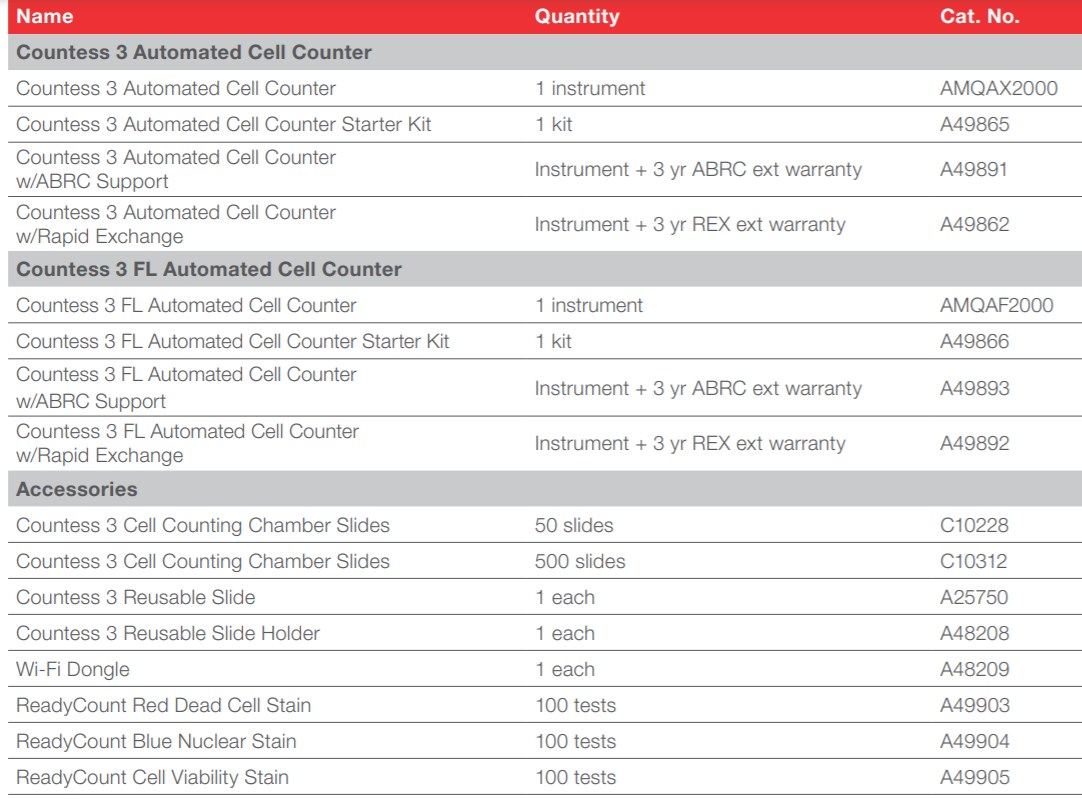Click the Quantity column header
The width and height of the screenshot is (1082, 799).
coord(576,16)
